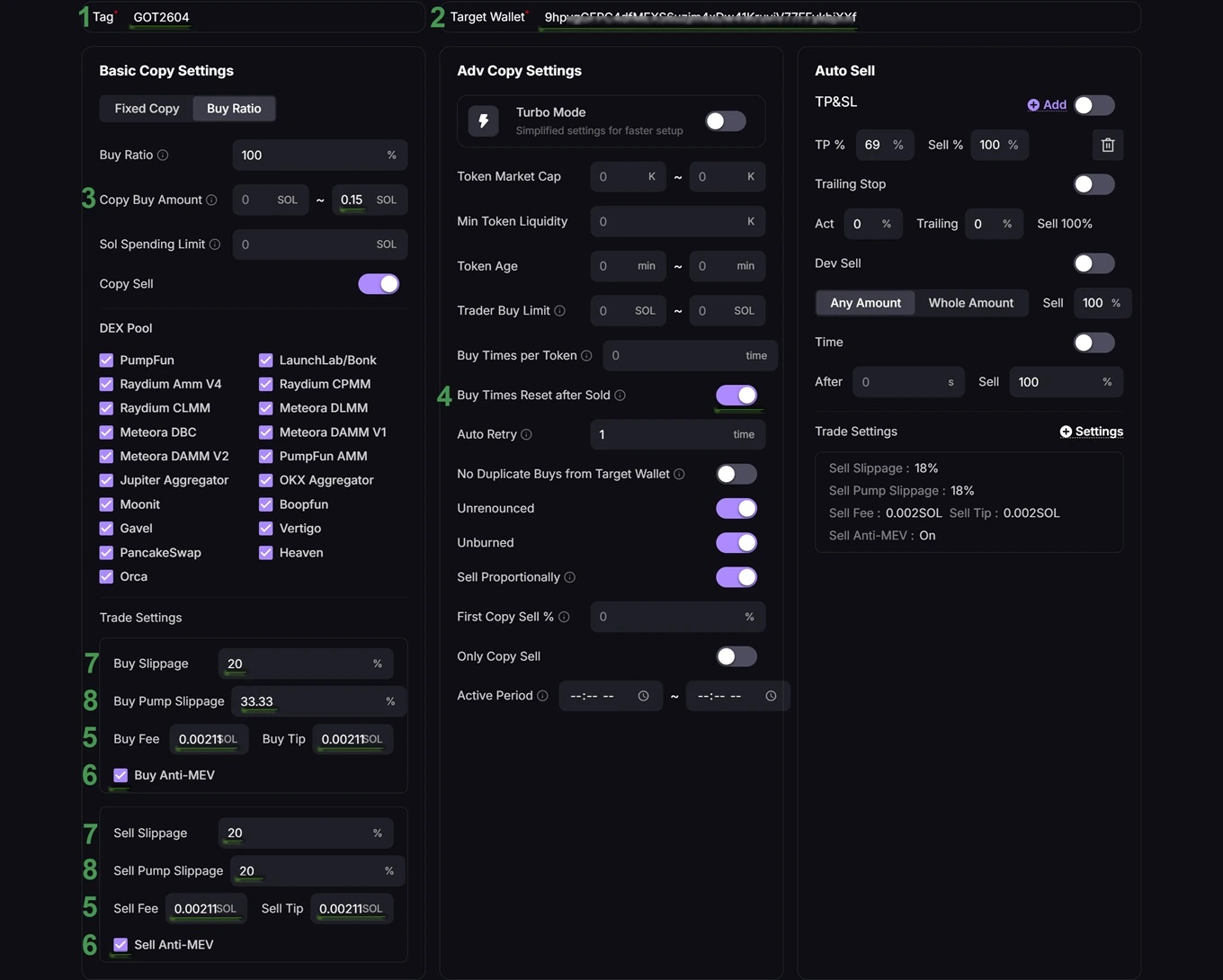1223x980 pixels.
Task: Turn off the Copy Sell switch
Action: (379, 284)
